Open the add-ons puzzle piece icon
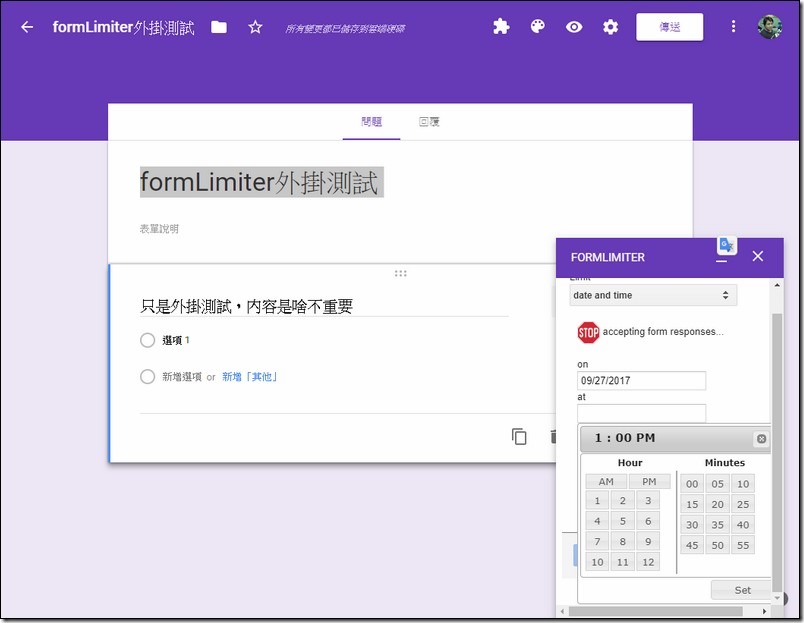 [501, 27]
